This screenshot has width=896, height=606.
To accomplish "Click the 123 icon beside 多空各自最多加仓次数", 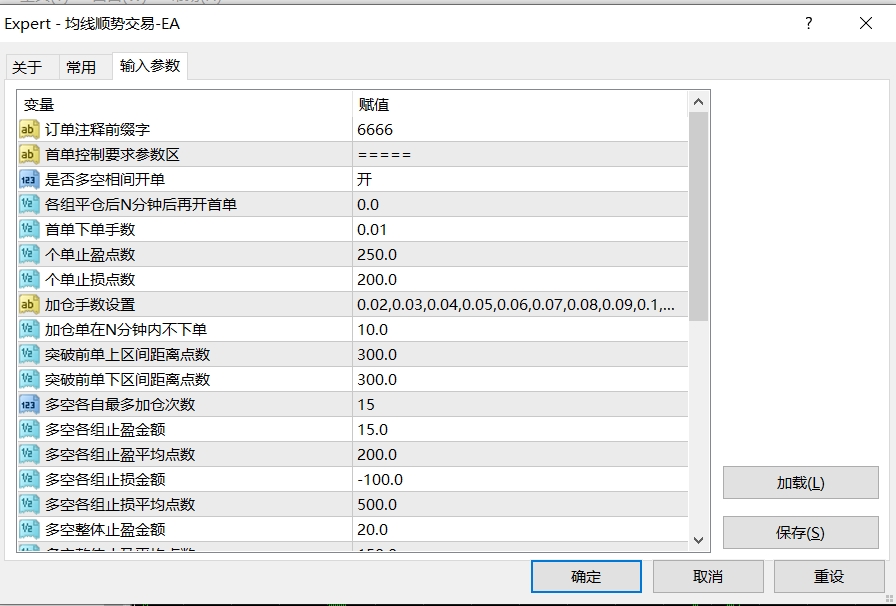I will pyautogui.click(x=27, y=404).
